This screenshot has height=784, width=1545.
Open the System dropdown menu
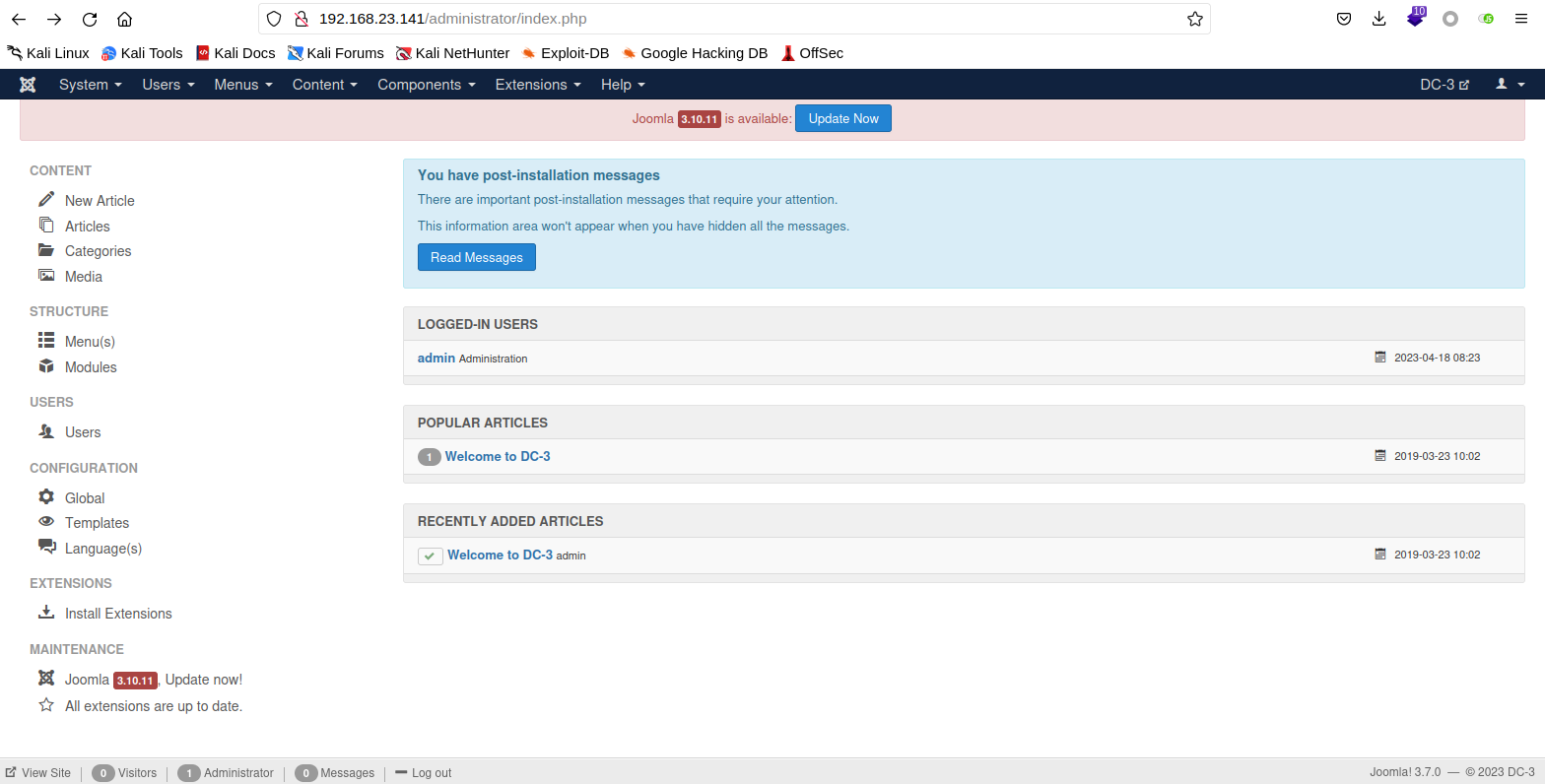(x=91, y=85)
